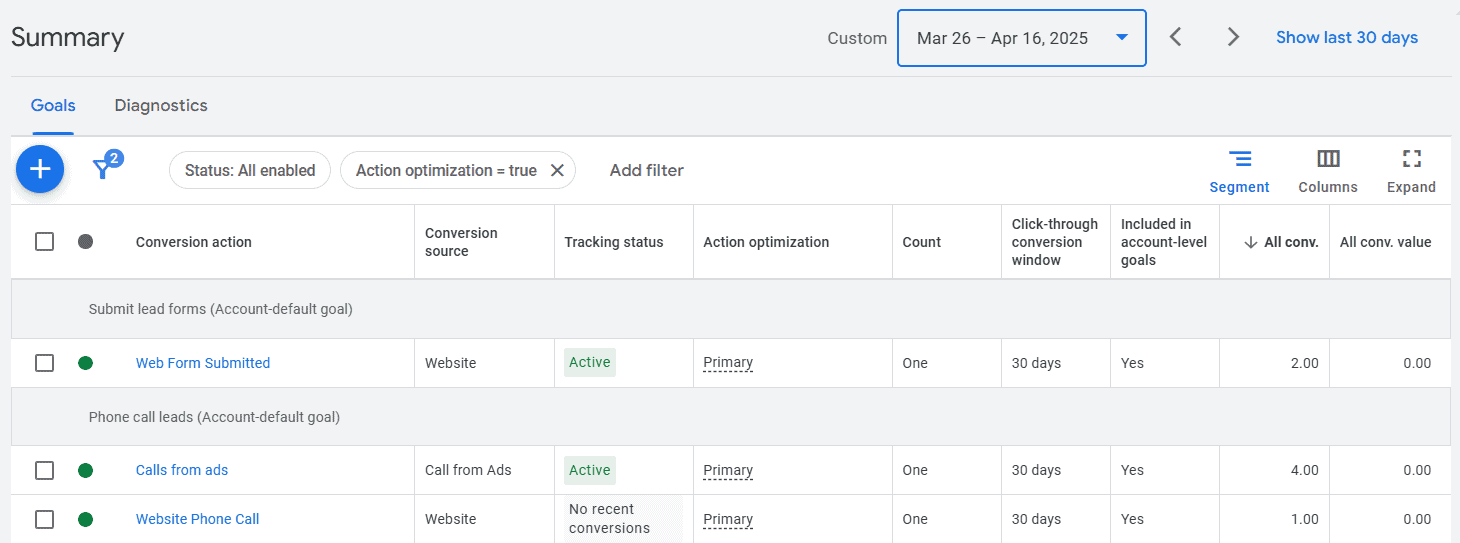
Task: Check the select-all header checkbox
Action: [44, 241]
